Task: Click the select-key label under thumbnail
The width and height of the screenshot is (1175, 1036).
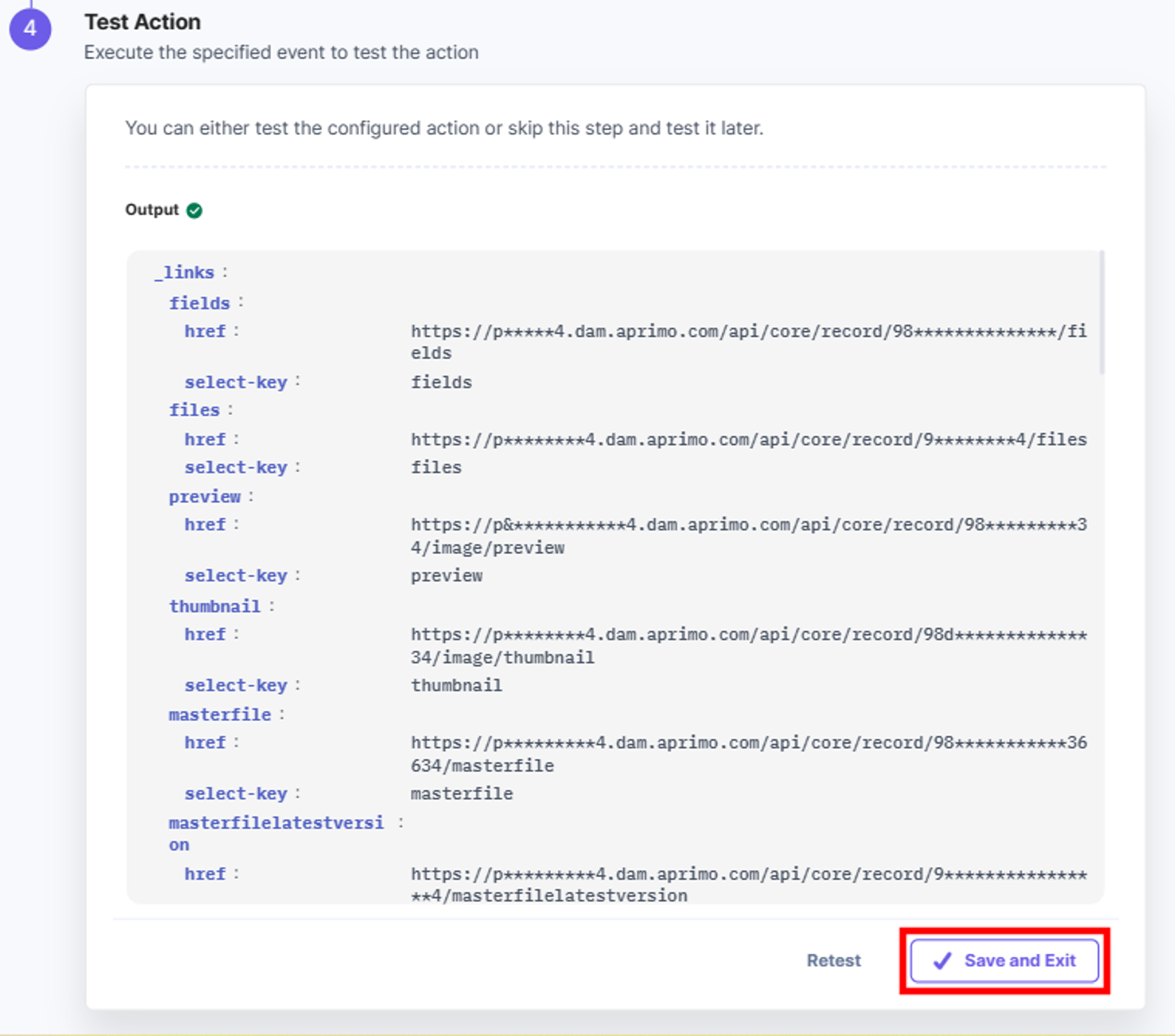Action: click(236, 685)
